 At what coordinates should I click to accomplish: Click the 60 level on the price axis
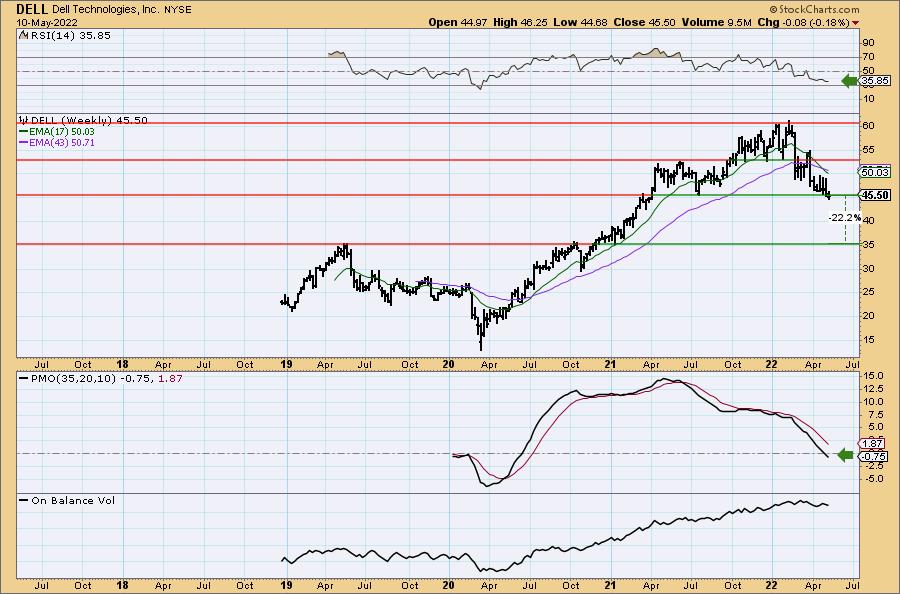(868, 126)
